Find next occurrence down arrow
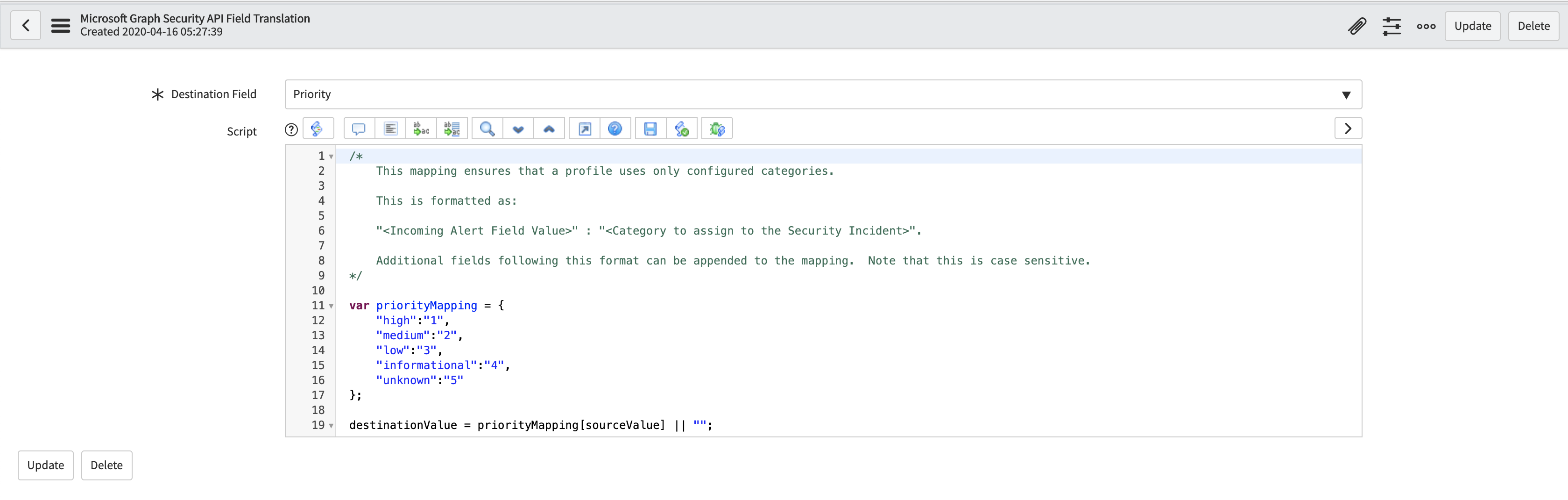This screenshot has width=1568, height=500. click(518, 129)
